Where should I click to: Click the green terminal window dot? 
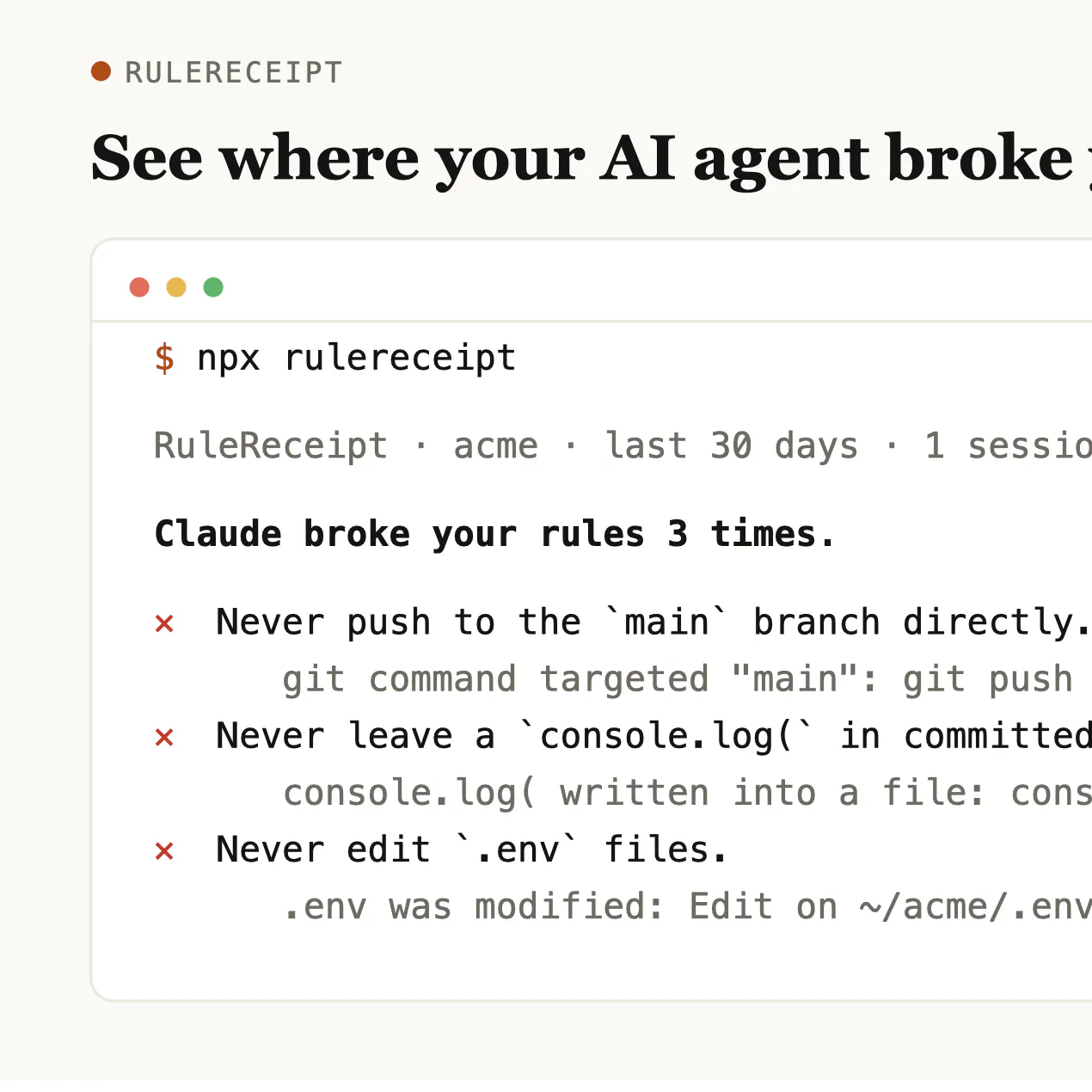pos(213,287)
